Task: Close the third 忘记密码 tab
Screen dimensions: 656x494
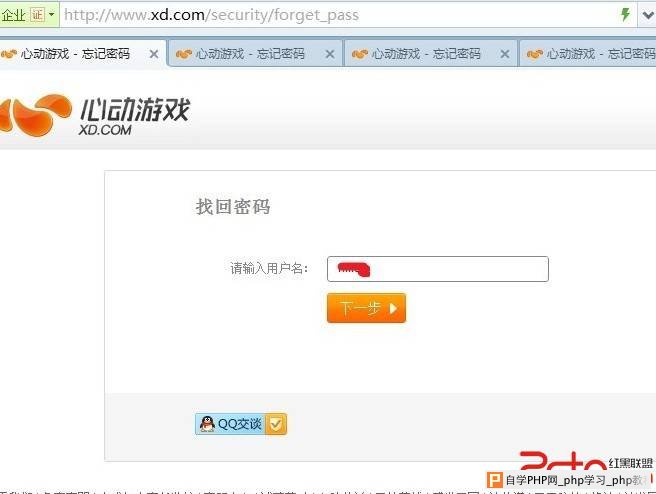Action: click(505, 54)
